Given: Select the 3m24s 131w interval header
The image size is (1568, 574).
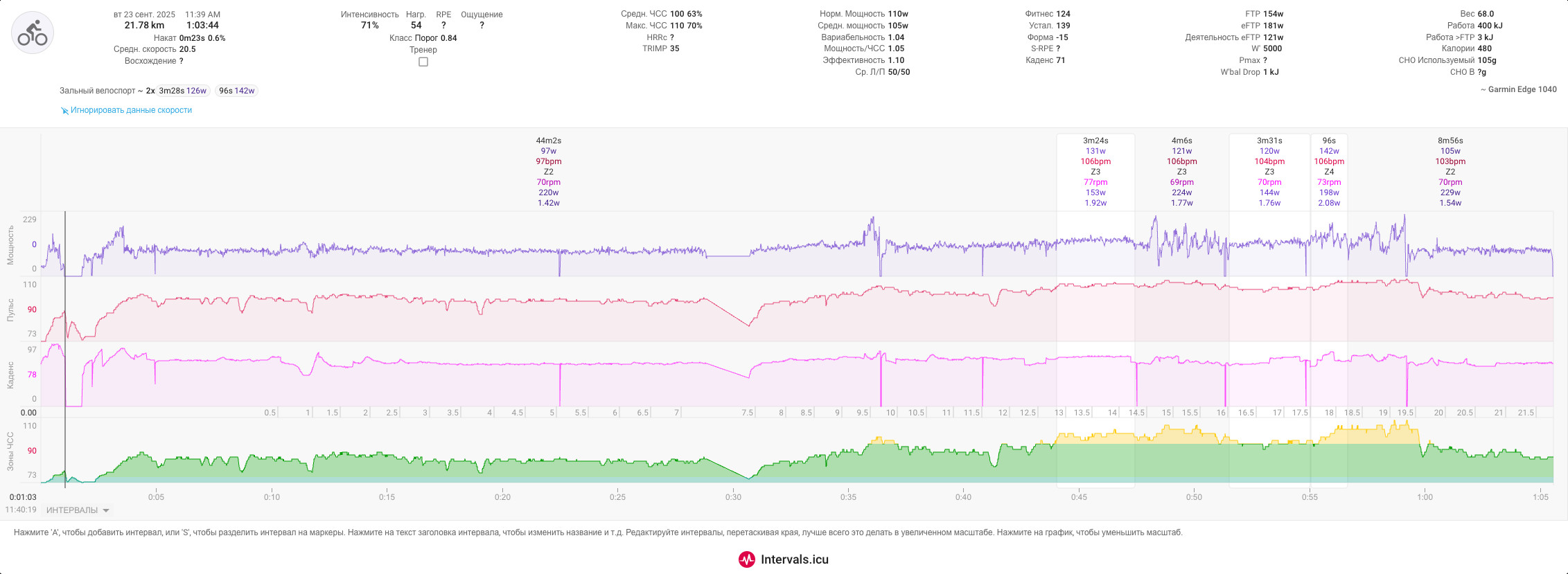Looking at the screenshot, I should tap(1095, 145).
